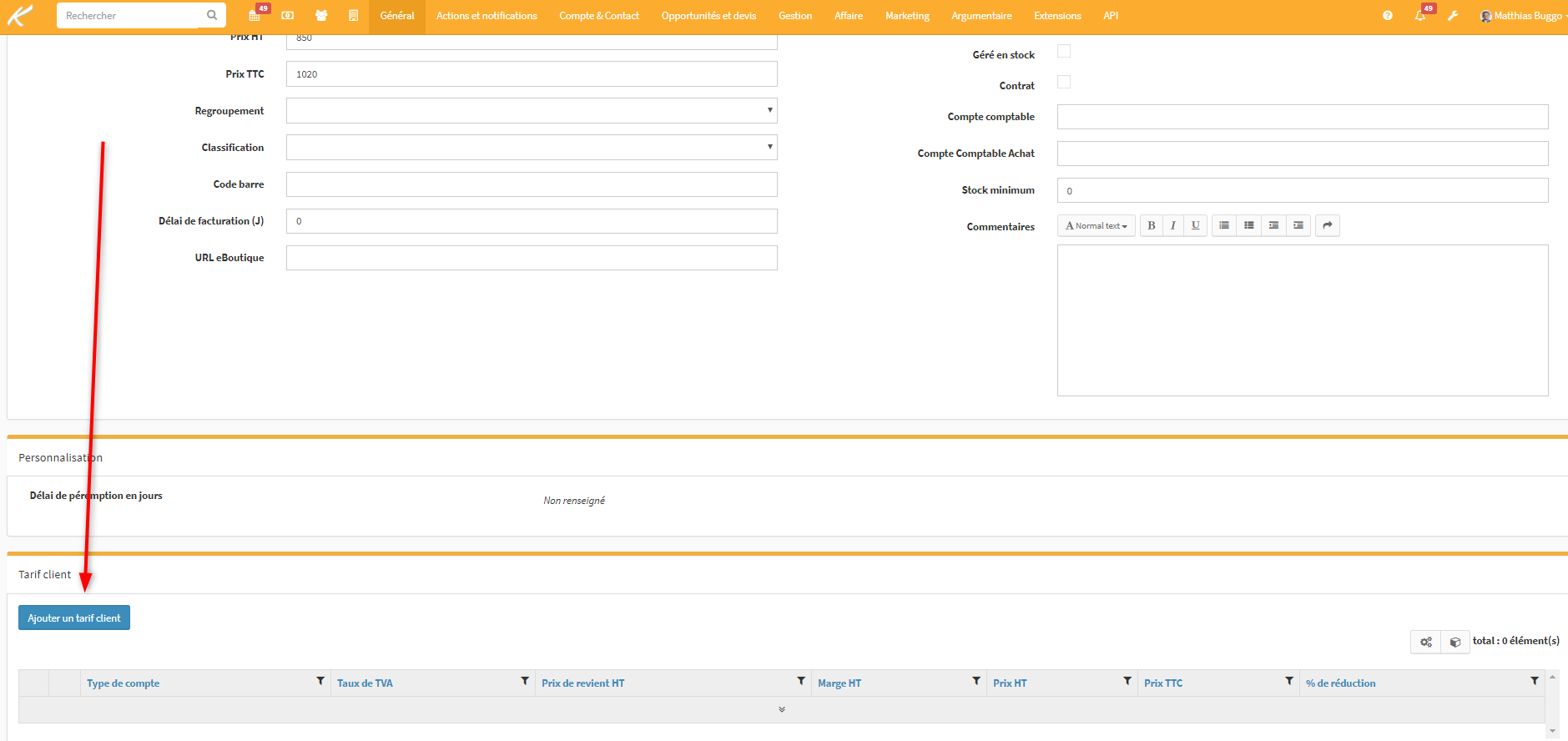The image size is (1568, 741).
Task: Open the help question mark icon
Action: 1387,15
